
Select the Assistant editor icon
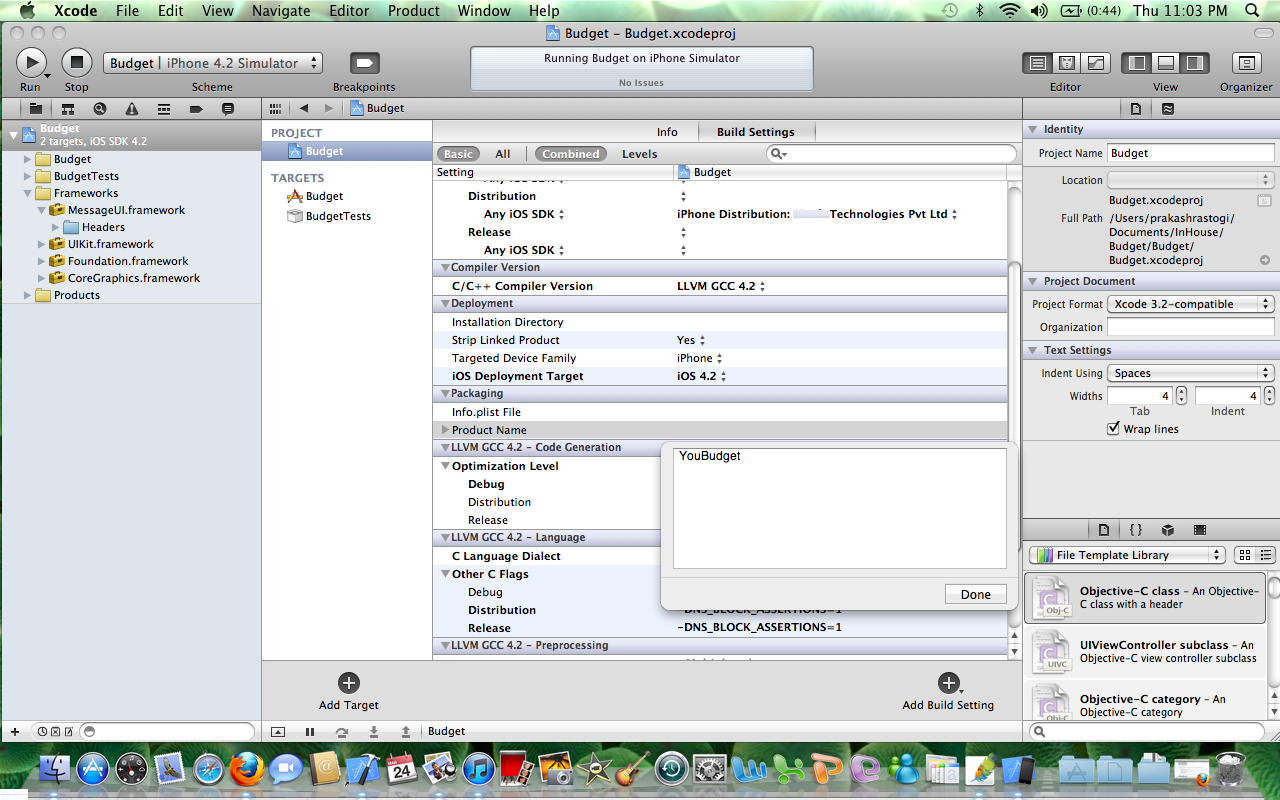coord(1067,63)
